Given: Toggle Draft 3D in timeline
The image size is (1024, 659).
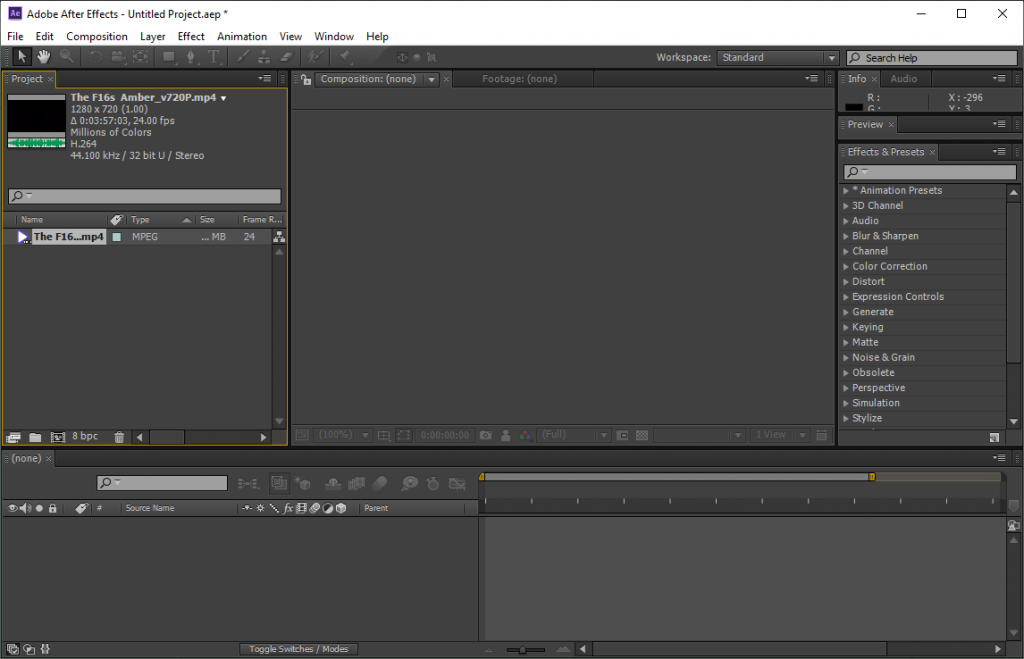Looking at the screenshot, I should point(302,483).
